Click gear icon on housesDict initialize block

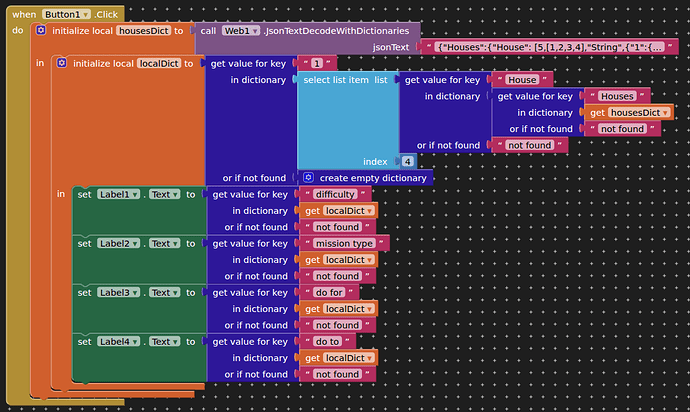click(x=40, y=31)
